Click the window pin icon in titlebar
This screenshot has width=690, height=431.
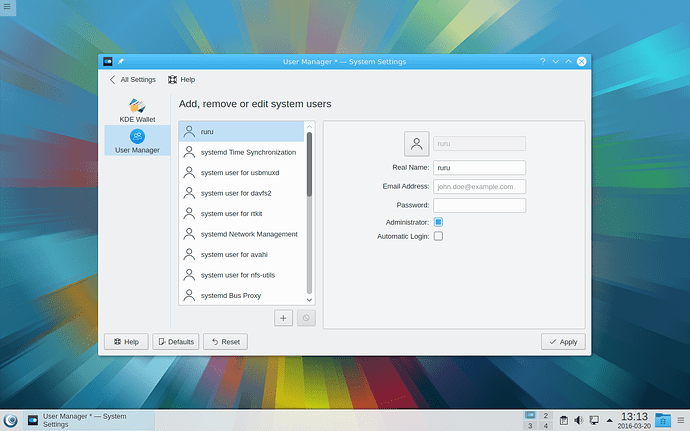(121, 62)
